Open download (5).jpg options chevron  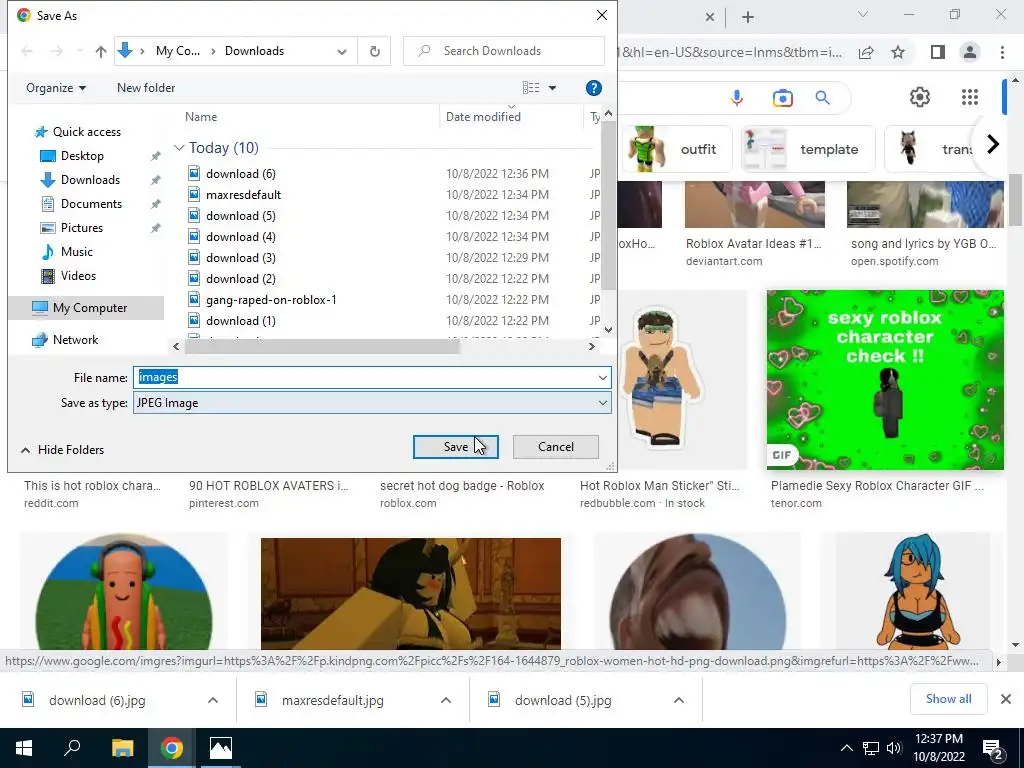click(x=679, y=700)
